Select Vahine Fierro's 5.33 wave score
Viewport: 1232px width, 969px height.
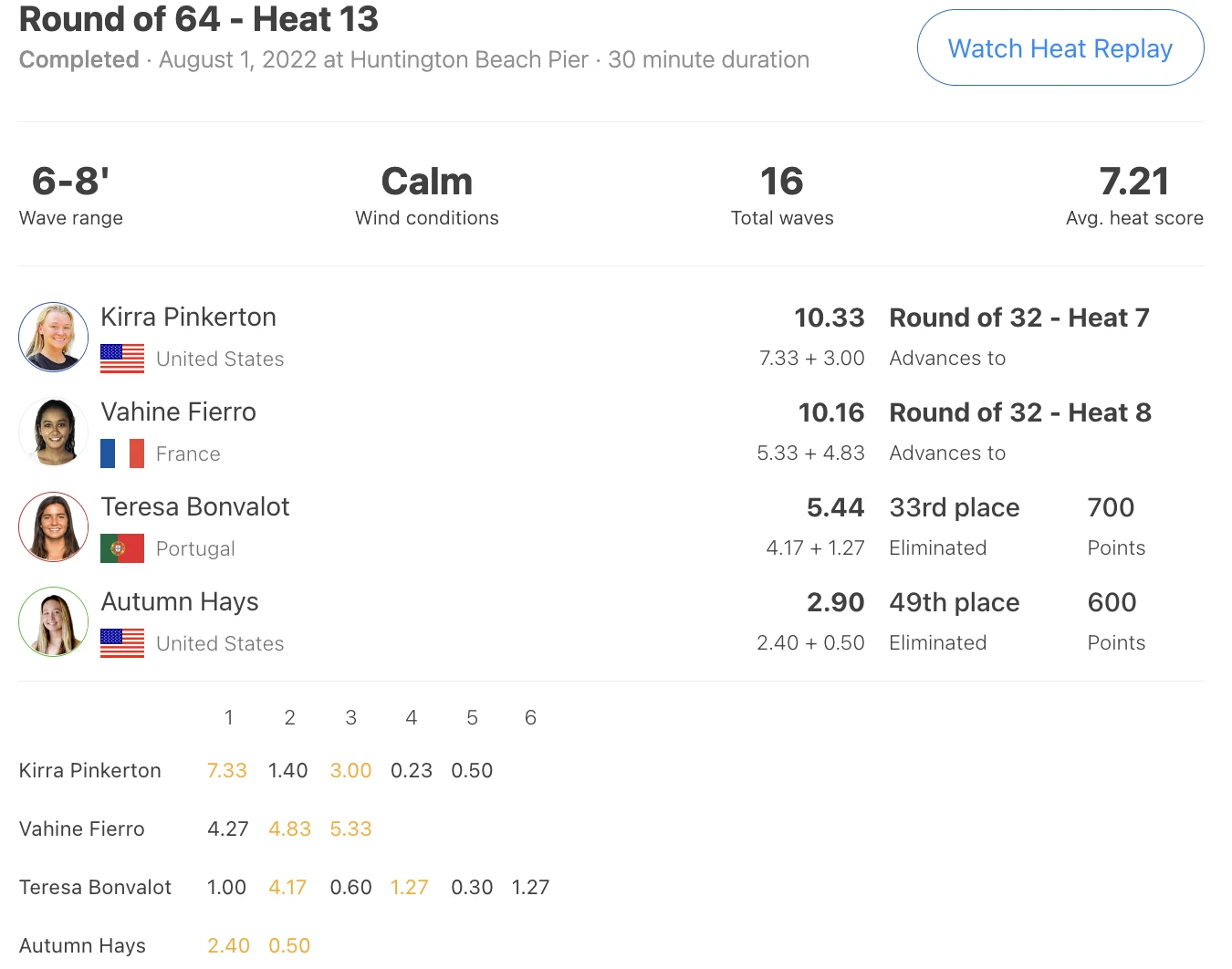tap(350, 828)
